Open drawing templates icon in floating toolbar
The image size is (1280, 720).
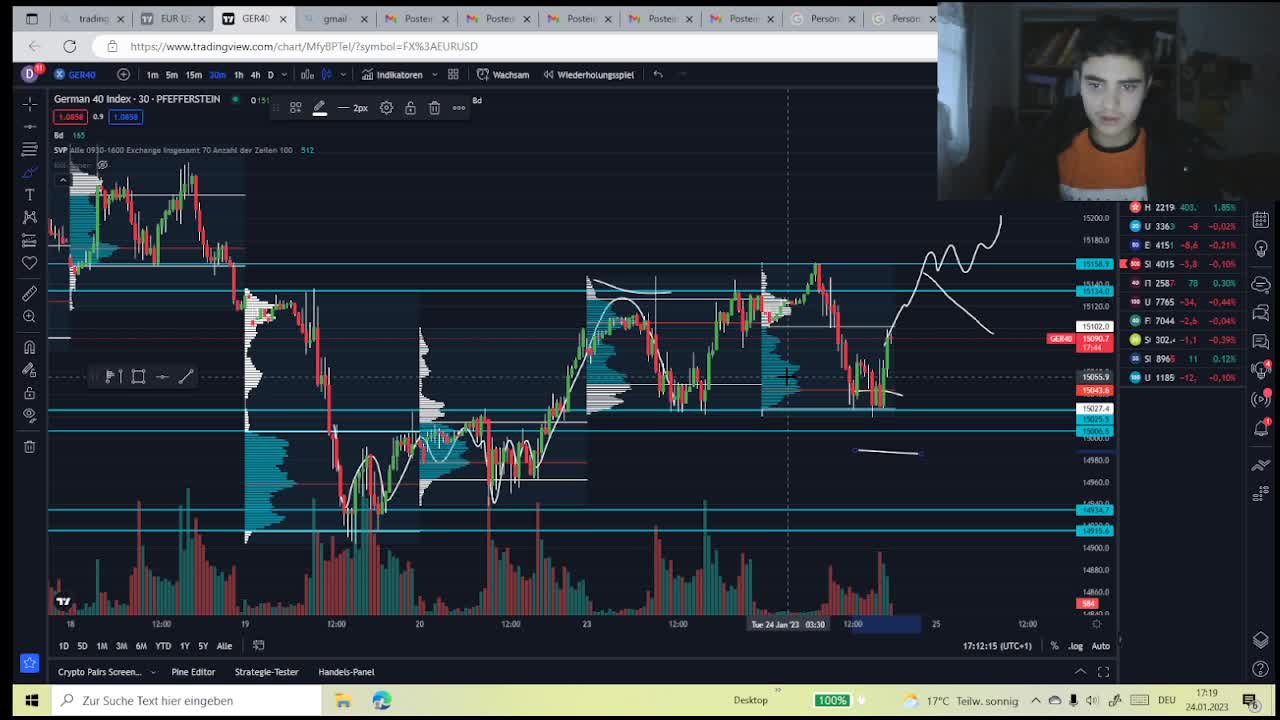296,108
